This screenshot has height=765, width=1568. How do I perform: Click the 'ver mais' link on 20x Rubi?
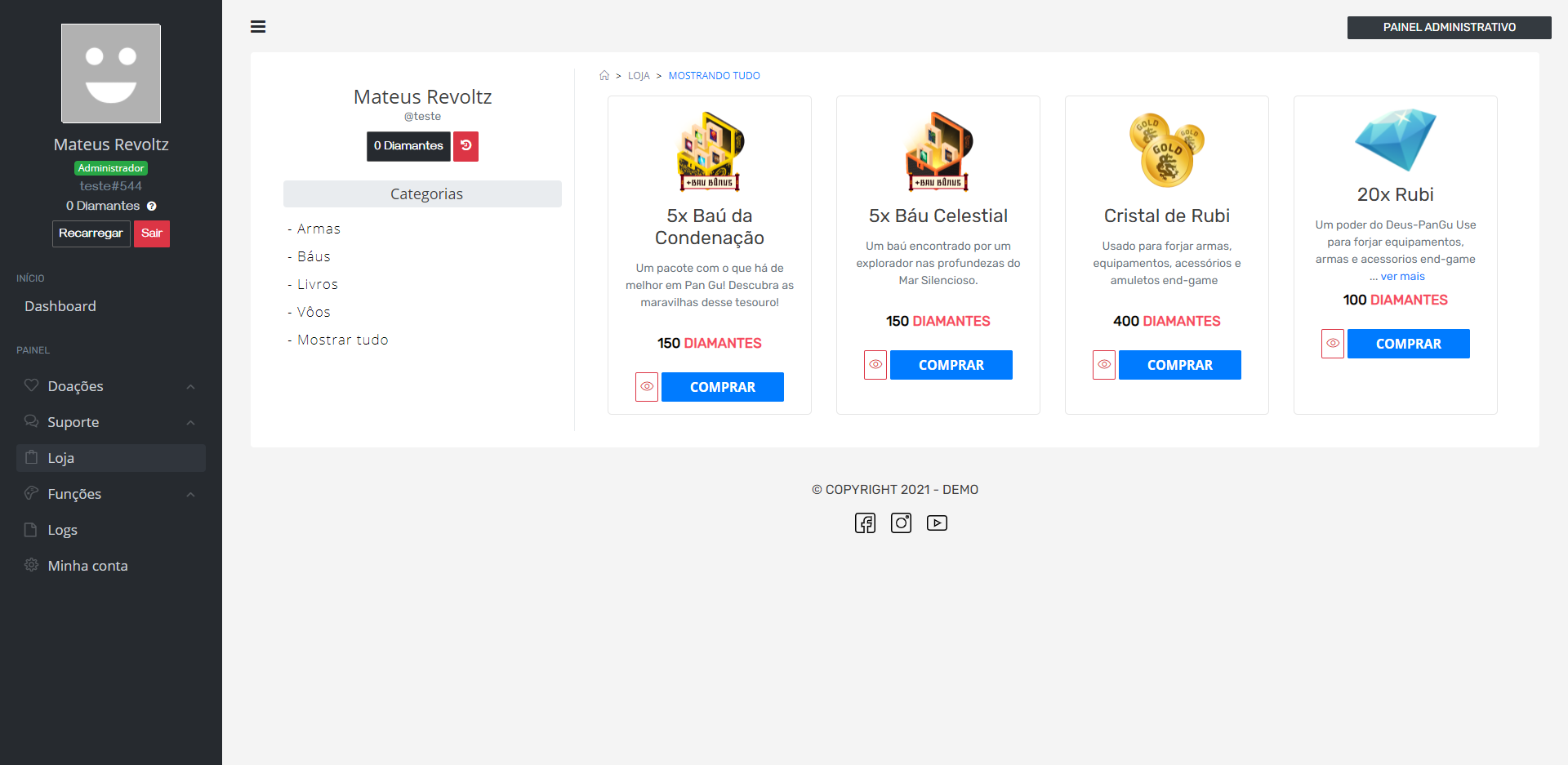[x=1402, y=277]
